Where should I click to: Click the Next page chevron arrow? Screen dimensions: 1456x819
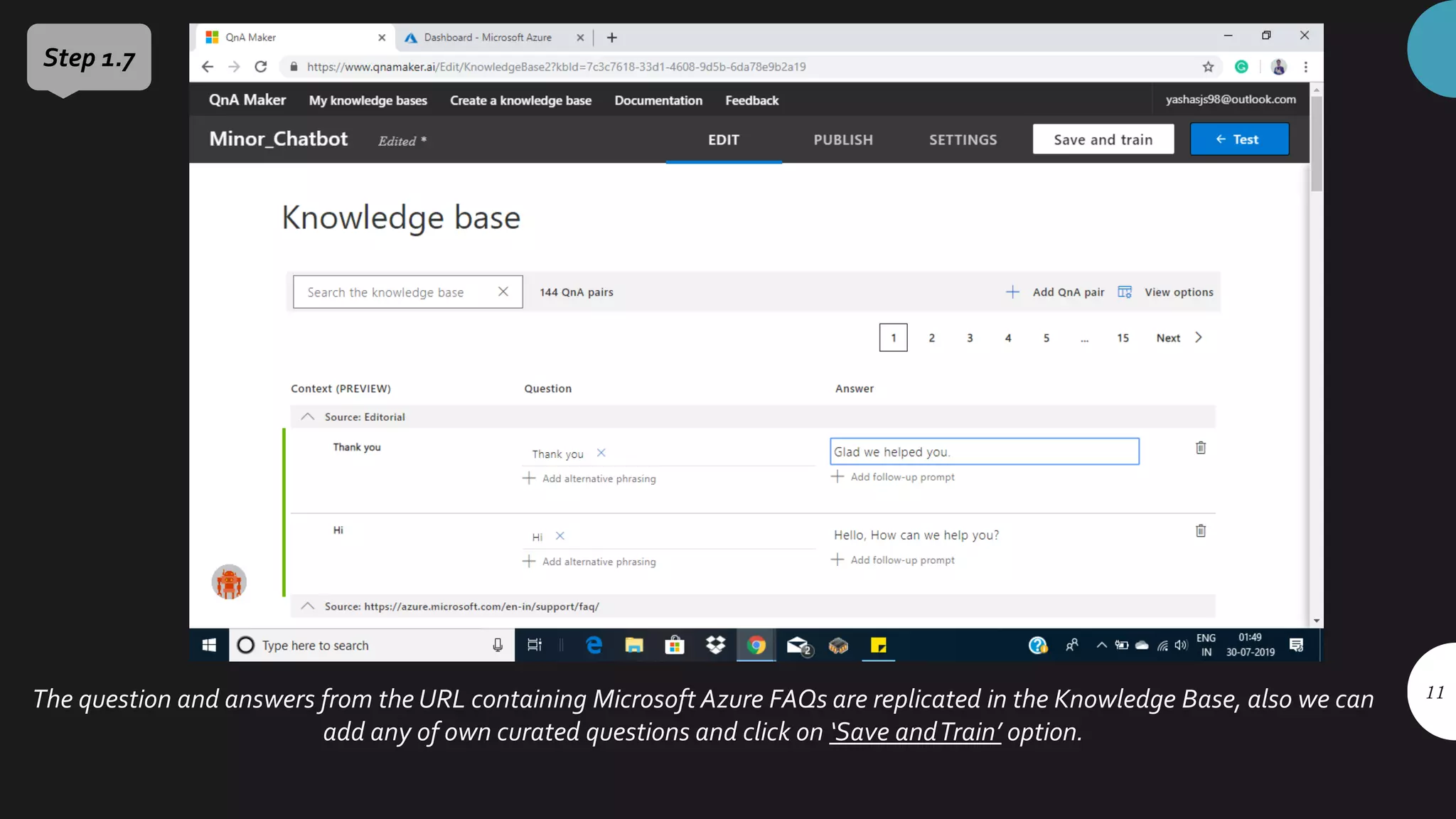tap(1199, 338)
